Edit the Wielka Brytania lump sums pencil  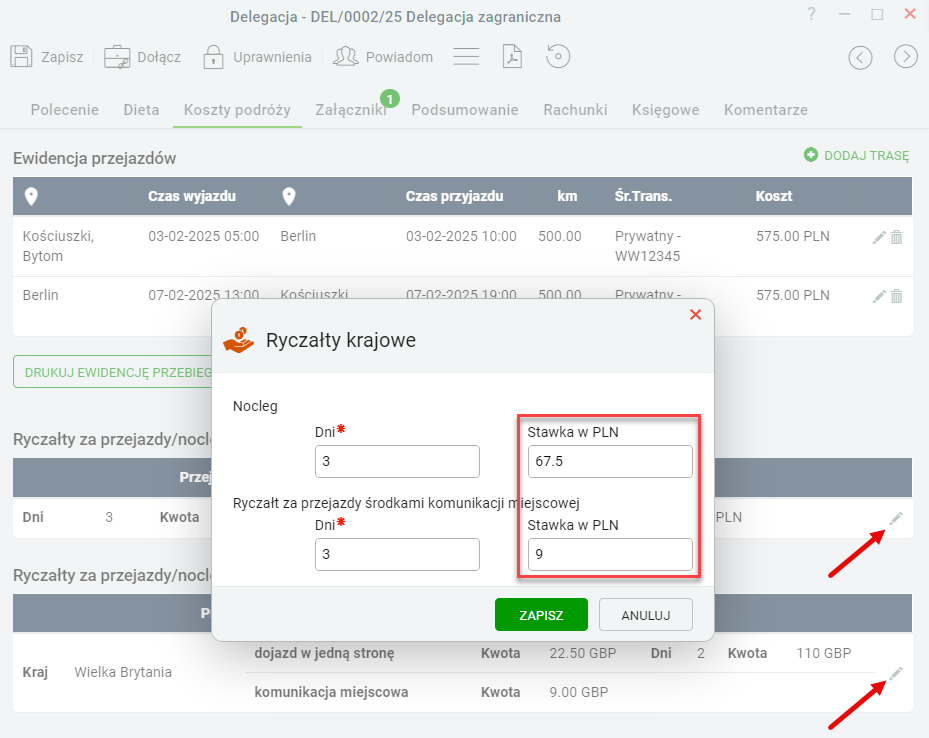click(895, 673)
